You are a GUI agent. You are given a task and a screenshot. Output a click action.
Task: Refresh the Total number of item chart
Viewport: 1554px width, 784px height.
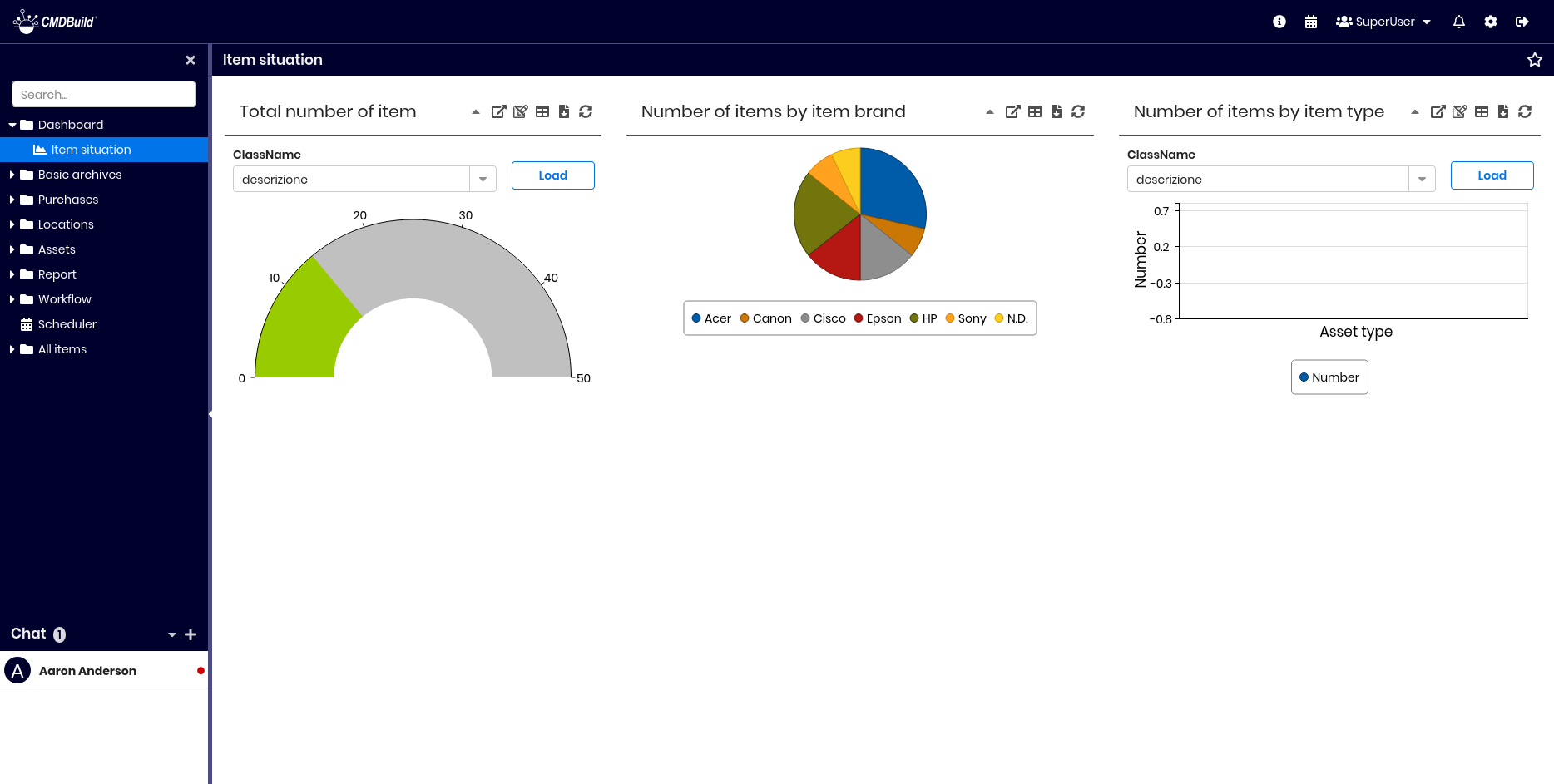[586, 111]
